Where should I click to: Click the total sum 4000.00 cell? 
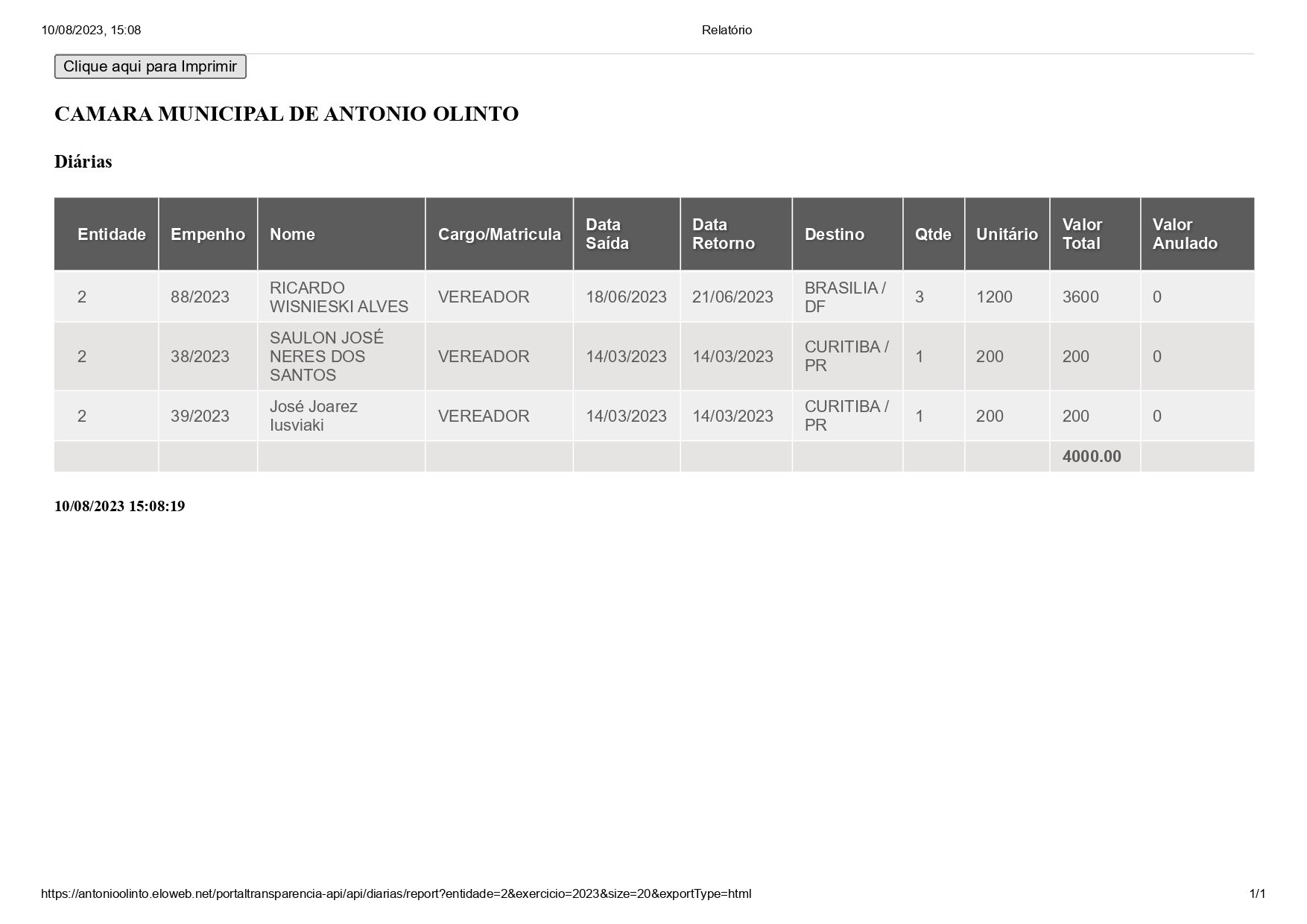tap(1091, 456)
